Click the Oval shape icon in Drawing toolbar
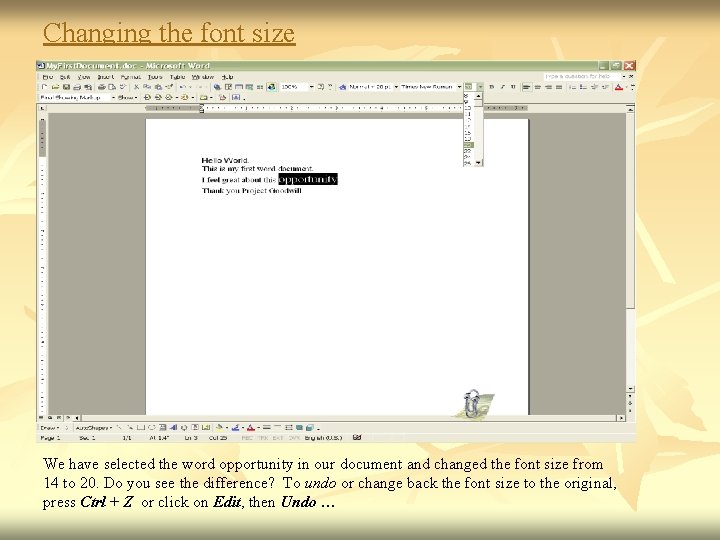720x540 pixels. (x=152, y=428)
